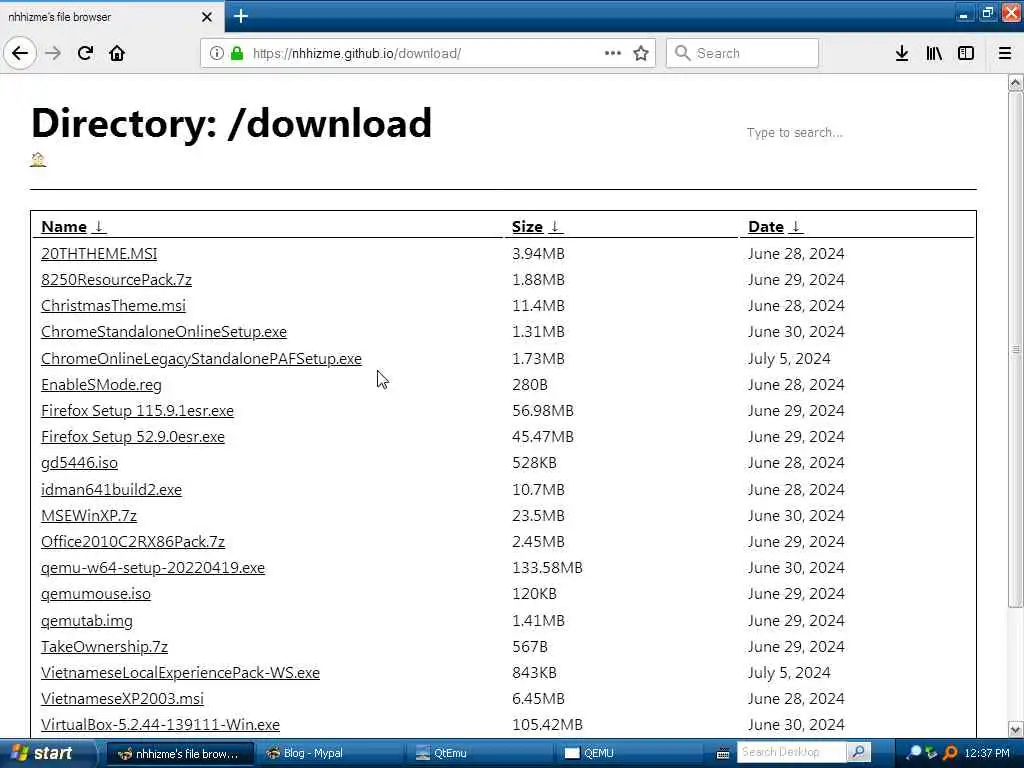Switch to Blog - Mypal taskbar window
The height and width of the screenshot is (768, 1024).
(x=330, y=753)
